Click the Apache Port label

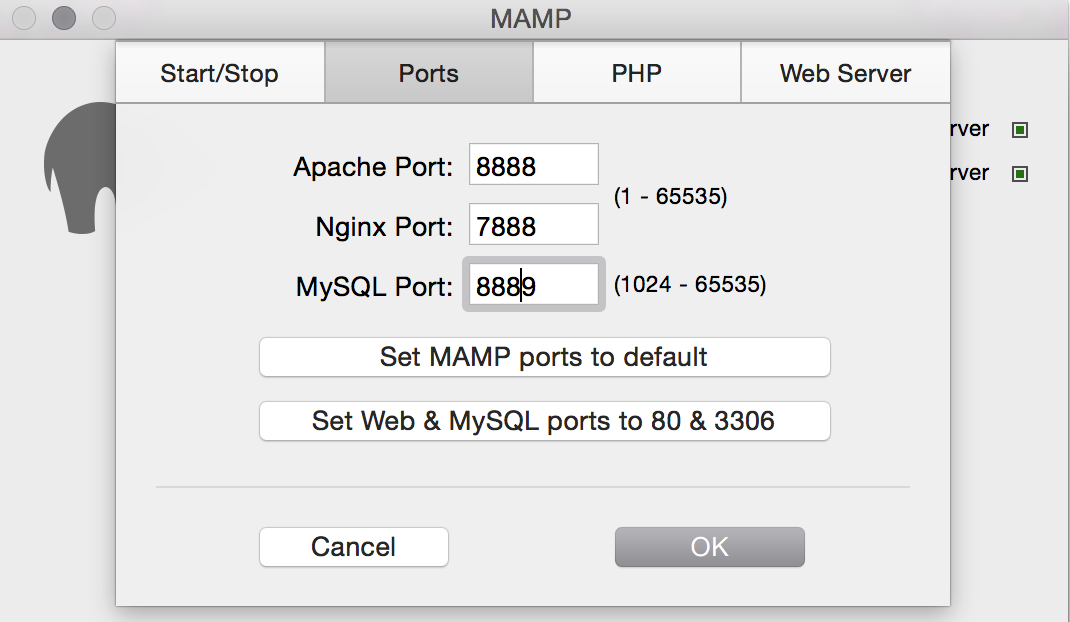tap(373, 167)
